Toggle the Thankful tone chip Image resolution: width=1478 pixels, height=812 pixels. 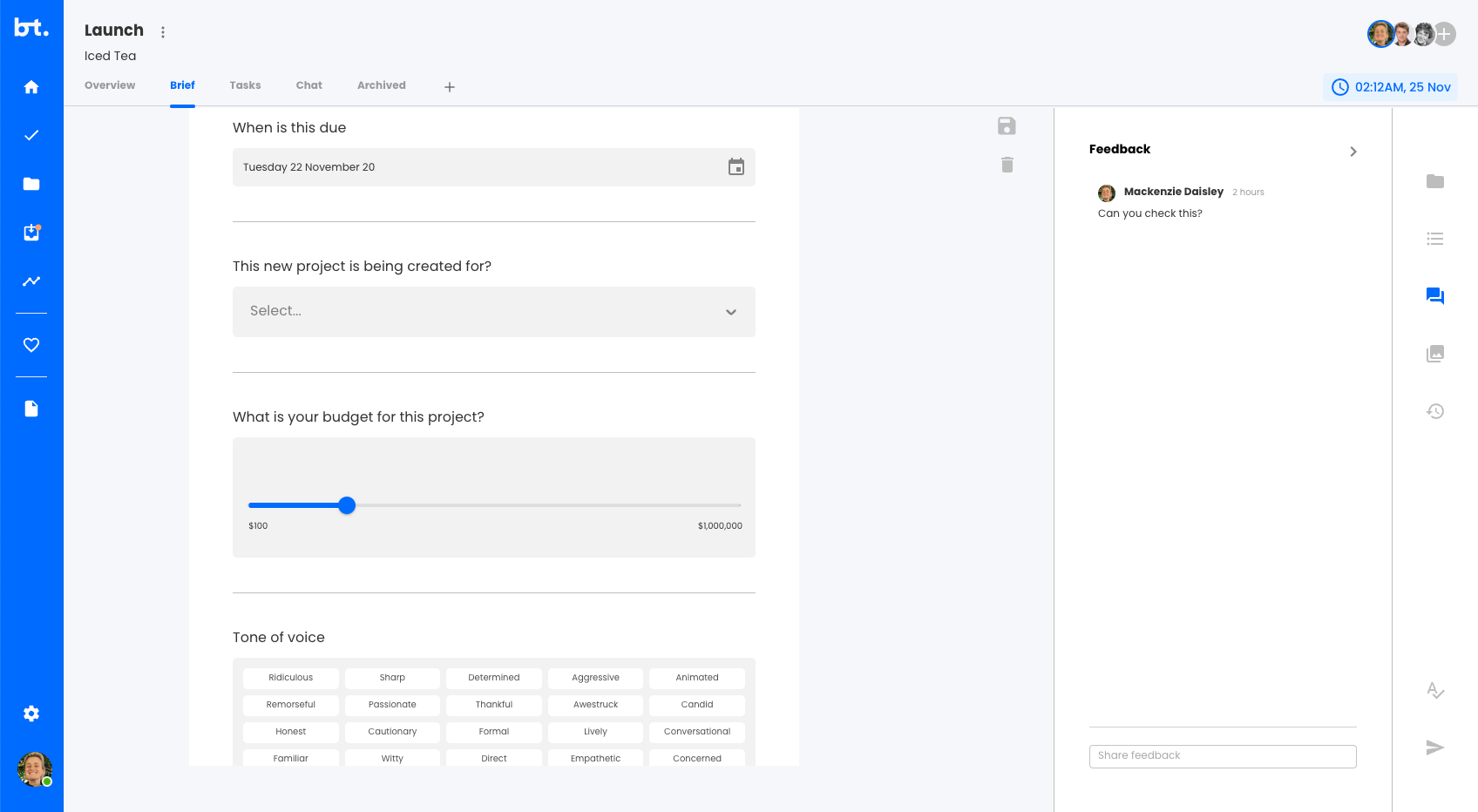click(494, 705)
